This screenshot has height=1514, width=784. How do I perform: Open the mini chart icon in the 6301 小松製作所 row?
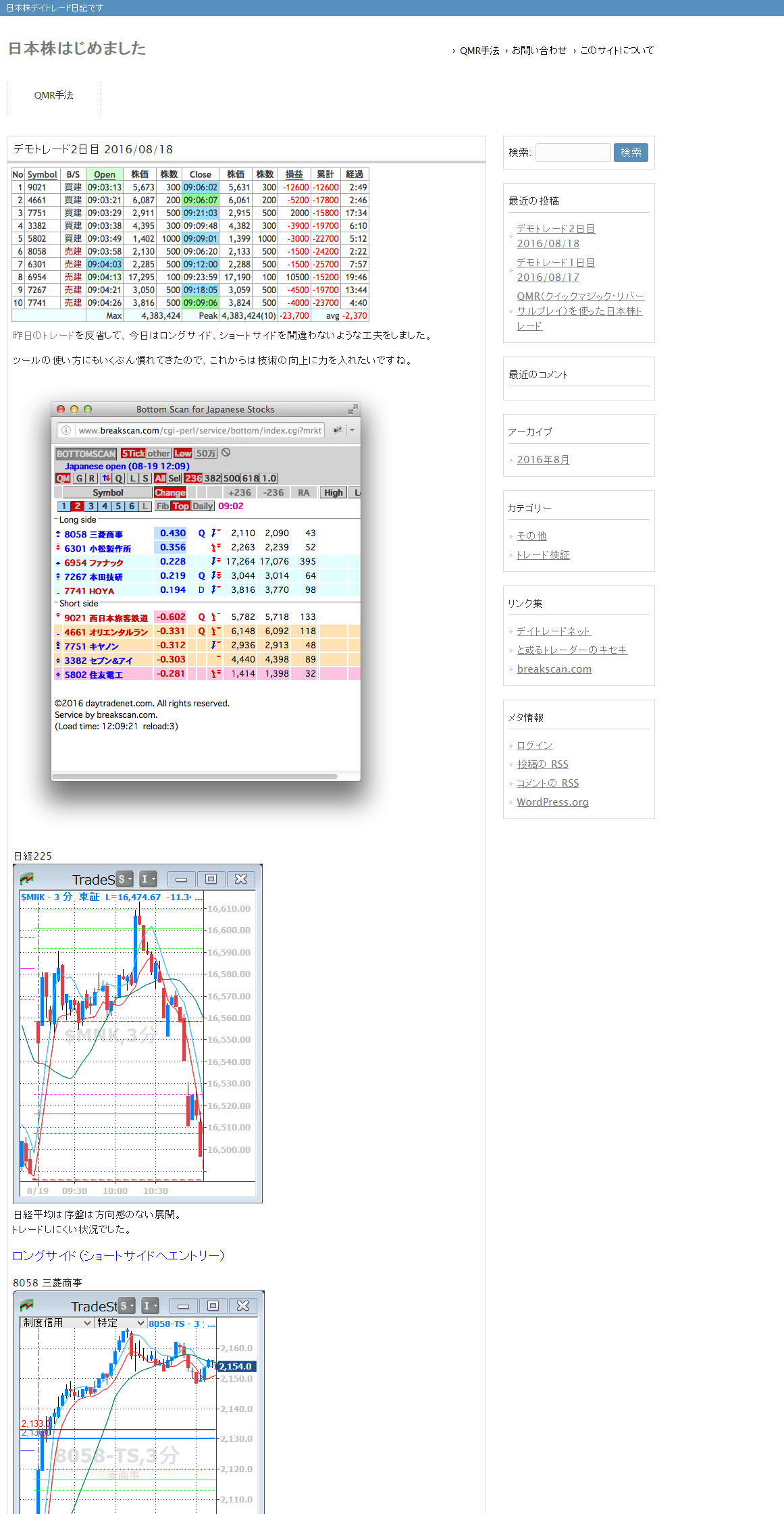[216, 547]
